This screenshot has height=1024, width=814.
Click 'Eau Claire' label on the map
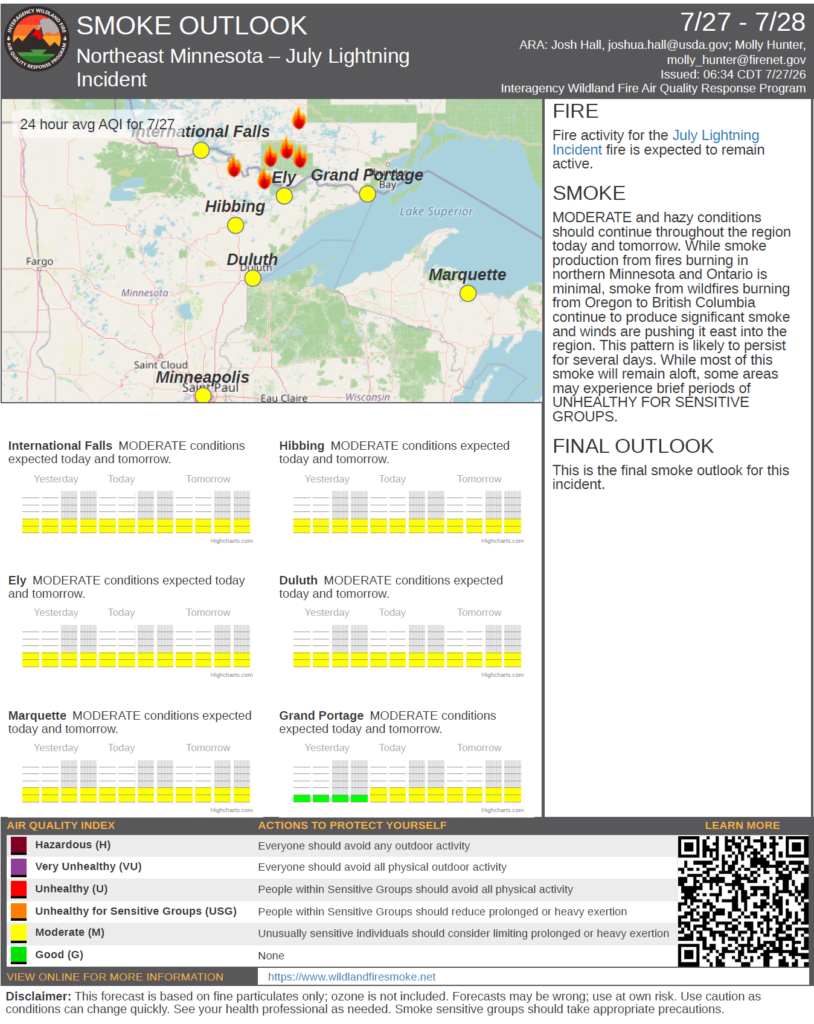(x=284, y=398)
